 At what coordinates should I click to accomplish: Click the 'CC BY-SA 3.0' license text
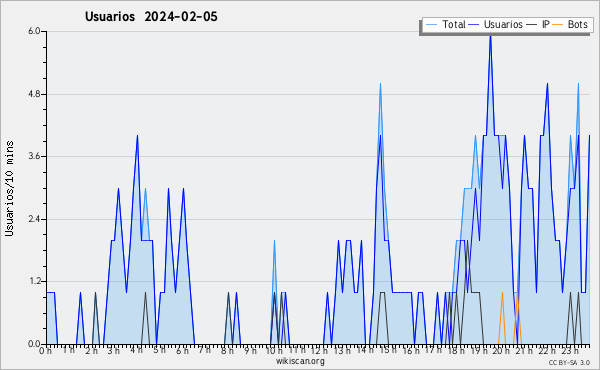[569, 363]
